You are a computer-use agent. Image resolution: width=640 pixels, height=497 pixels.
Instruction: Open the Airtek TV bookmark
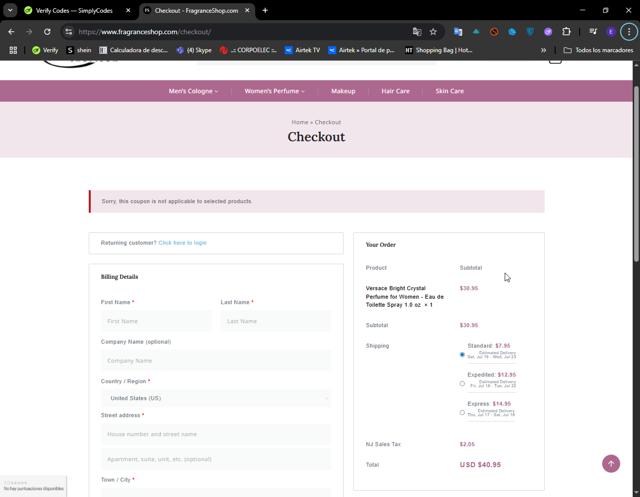point(302,50)
